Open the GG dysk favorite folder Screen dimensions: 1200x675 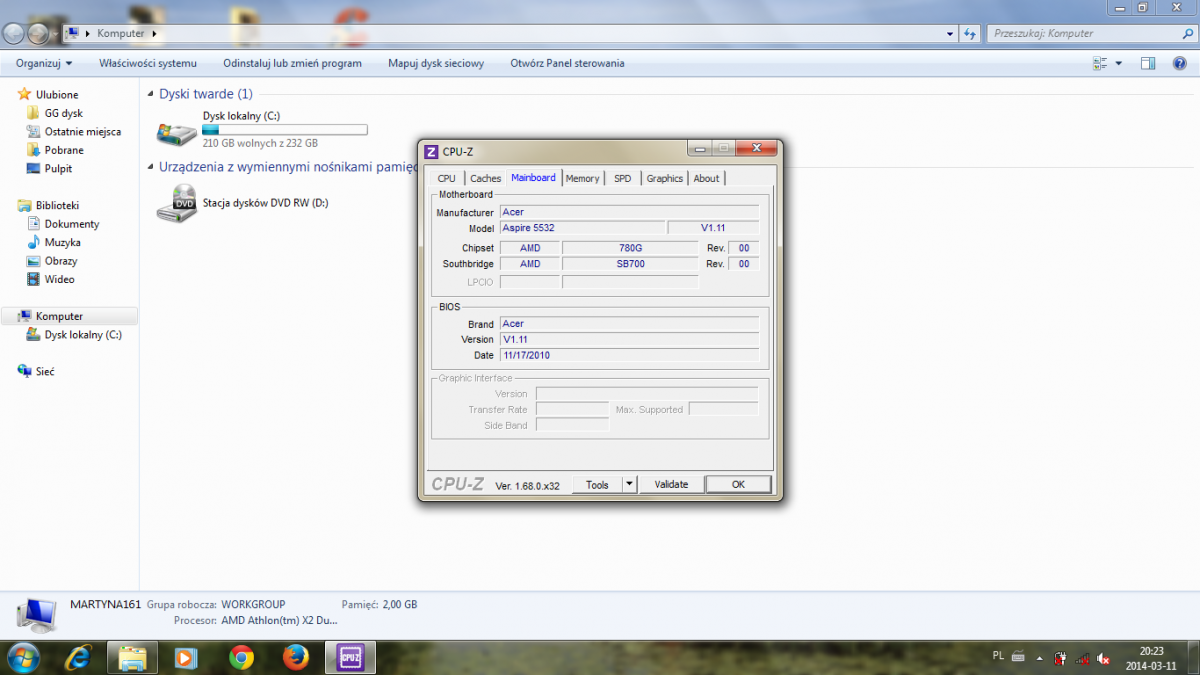tap(63, 113)
